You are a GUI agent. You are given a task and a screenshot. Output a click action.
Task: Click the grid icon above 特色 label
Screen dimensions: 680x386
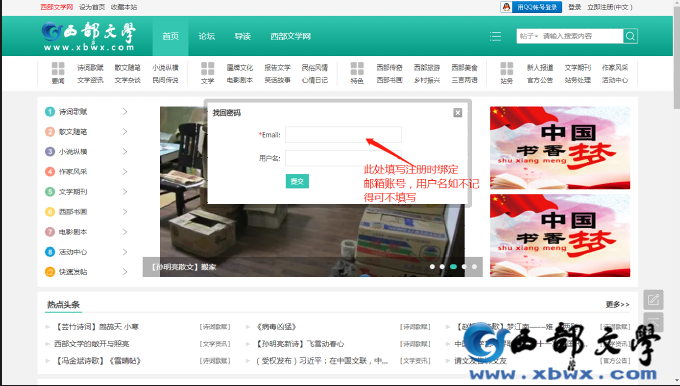click(357, 69)
